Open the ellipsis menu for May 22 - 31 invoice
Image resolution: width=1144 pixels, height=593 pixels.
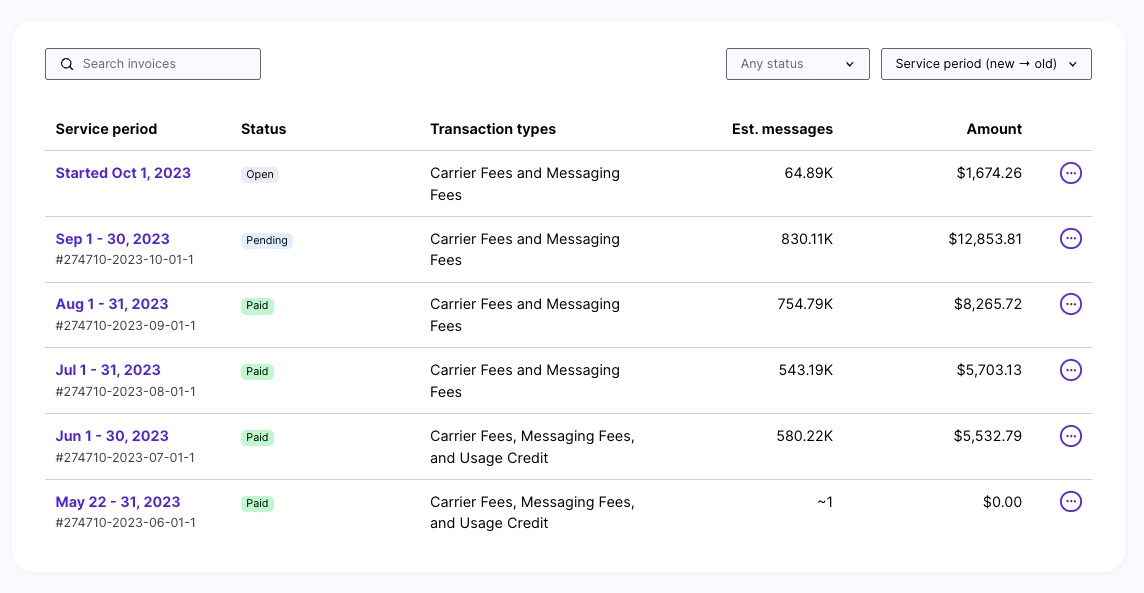1070,502
